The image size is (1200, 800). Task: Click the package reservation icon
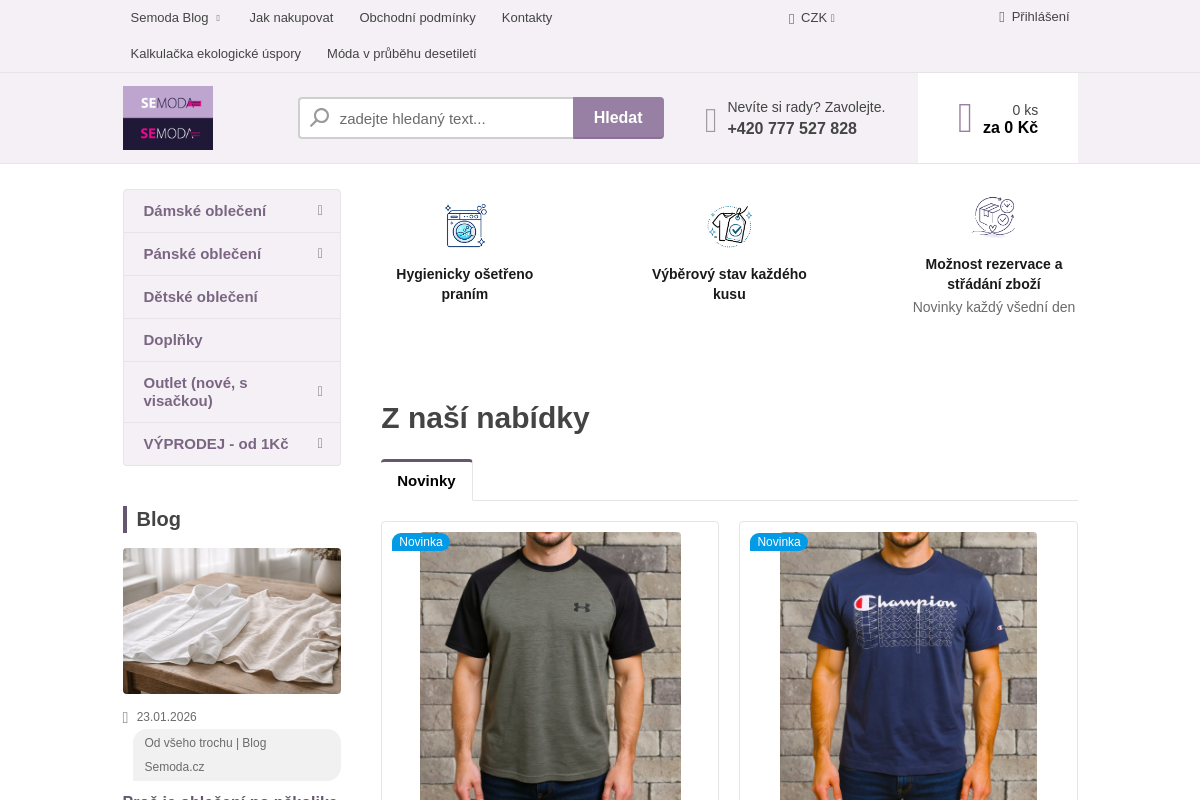994,216
